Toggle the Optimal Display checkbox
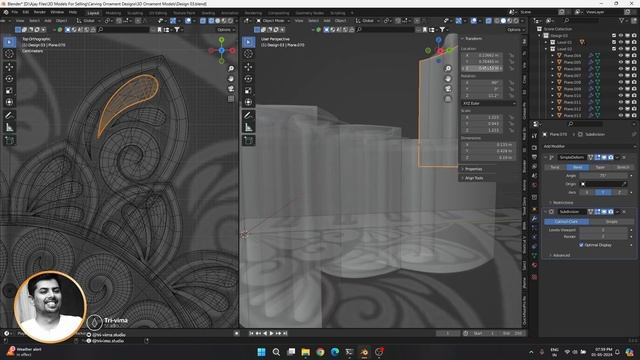 coord(581,245)
